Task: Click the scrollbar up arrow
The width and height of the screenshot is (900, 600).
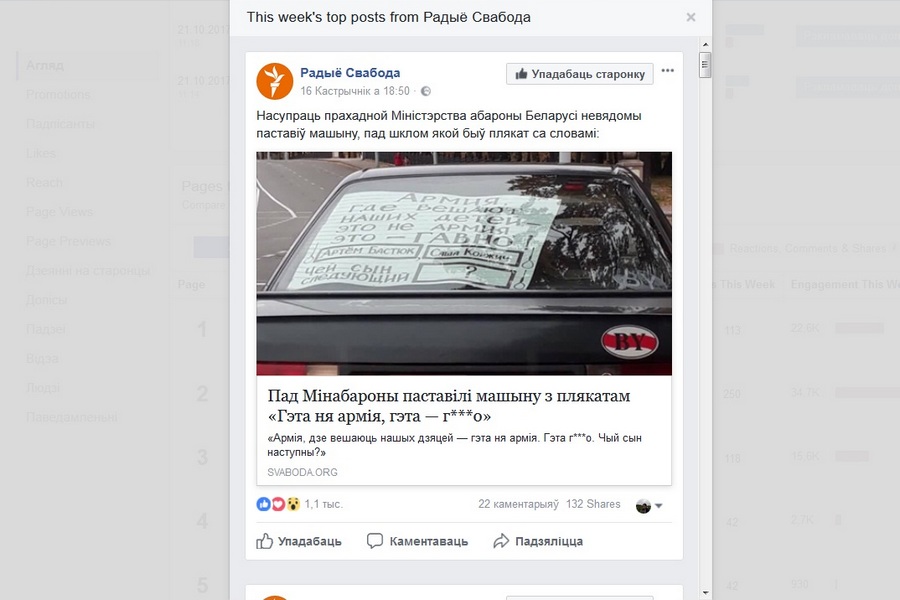Action: (x=705, y=44)
